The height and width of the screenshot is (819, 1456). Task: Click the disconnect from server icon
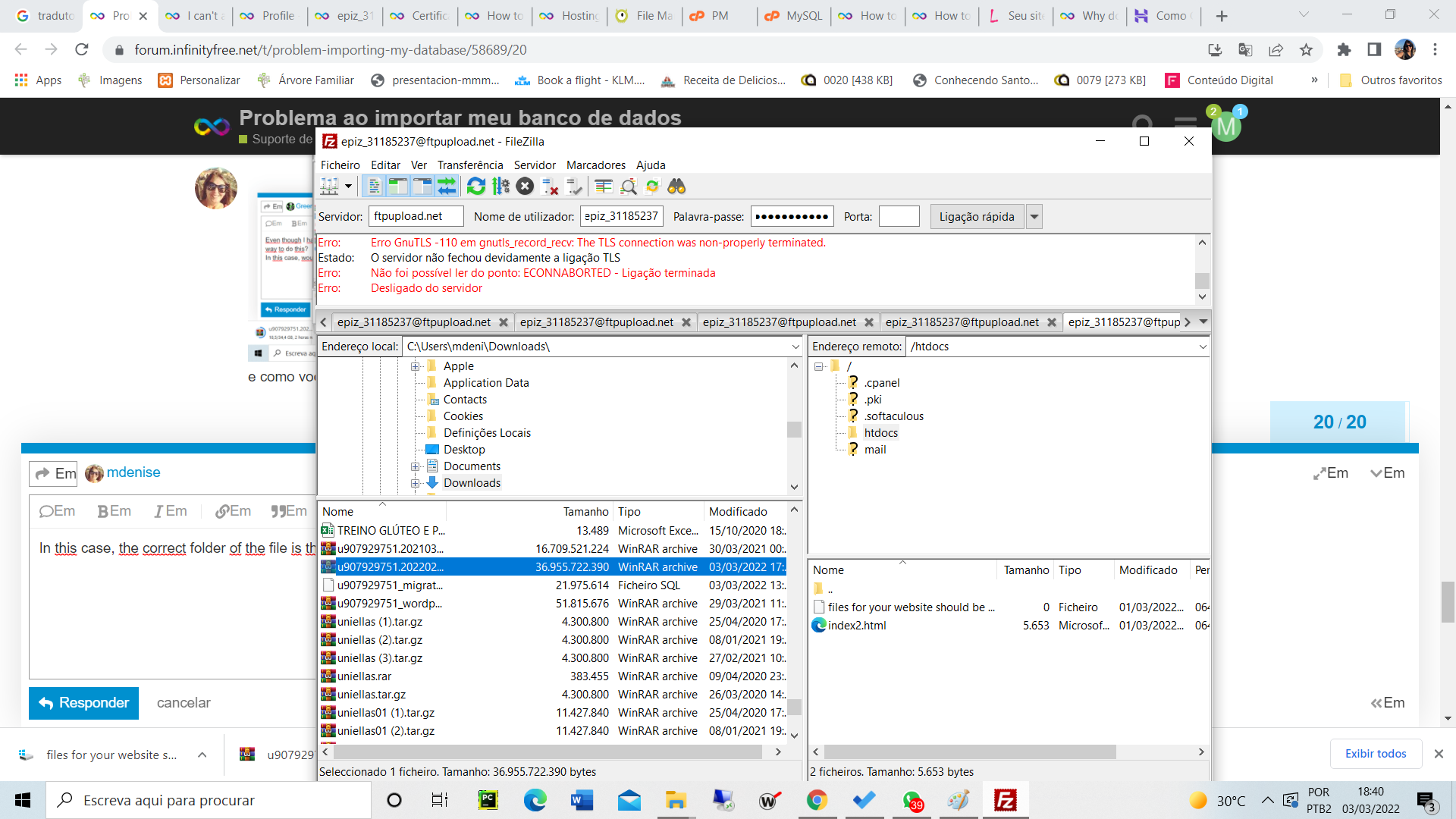point(550,187)
